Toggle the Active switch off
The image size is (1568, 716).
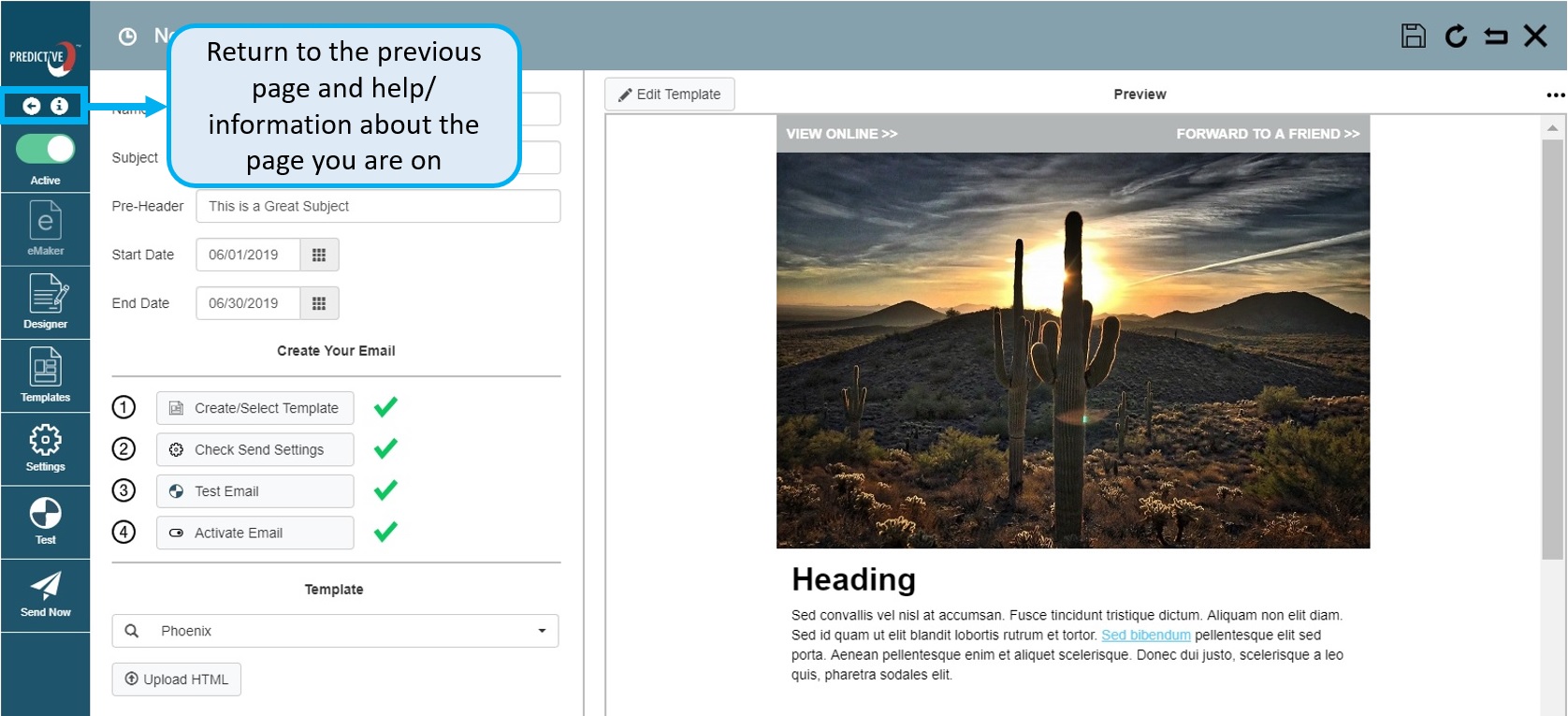pos(45,150)
